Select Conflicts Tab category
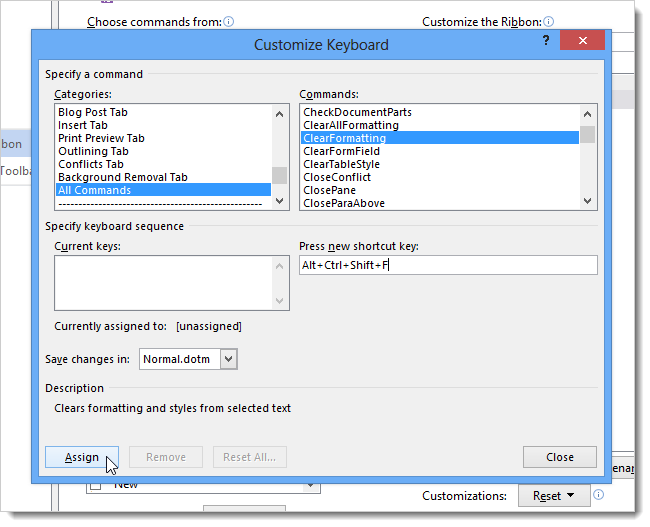This screenshot has width=650, height=527. 163,164
